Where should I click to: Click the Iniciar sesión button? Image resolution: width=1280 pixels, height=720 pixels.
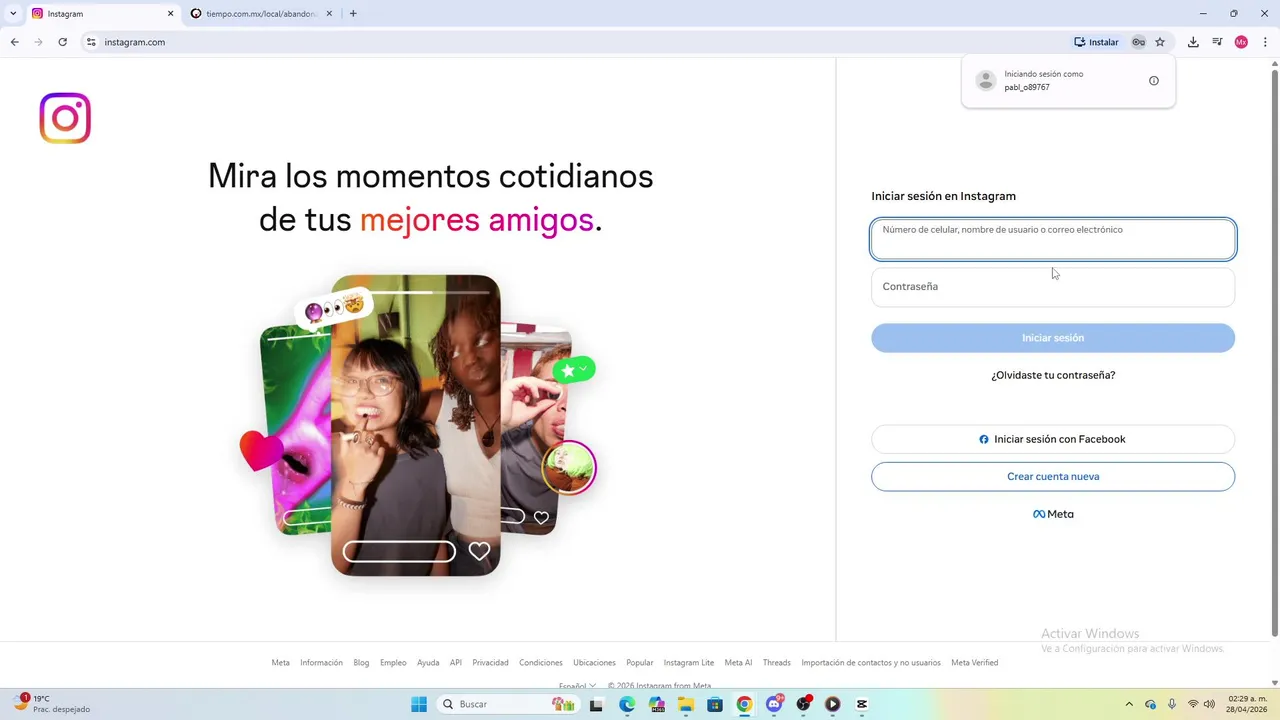(1053, 338)
